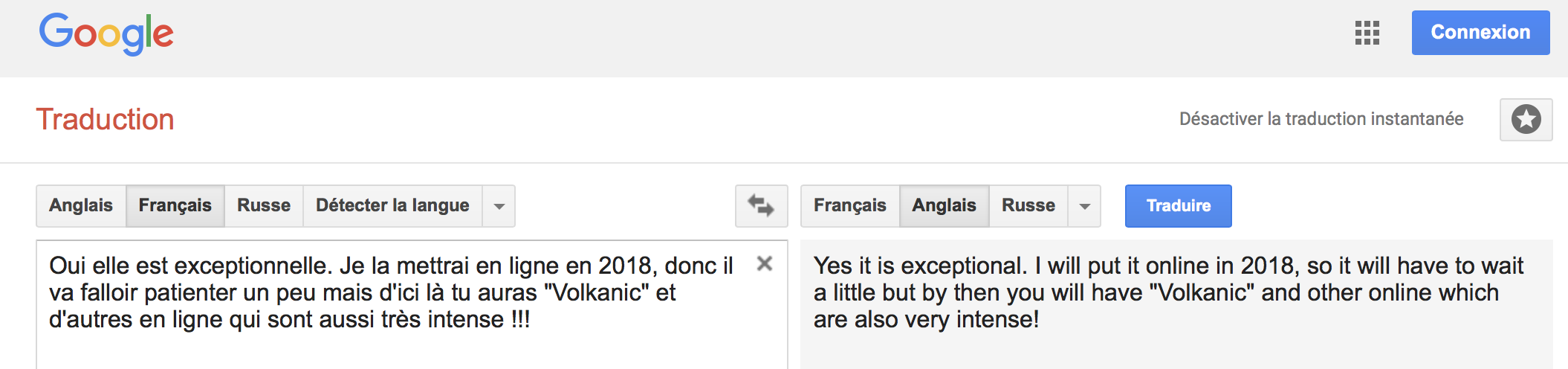Image resolution: width=1568 pixels, height=369 pixels.
Task: Expand source language dropdown arrow
Action: point(499,206)
